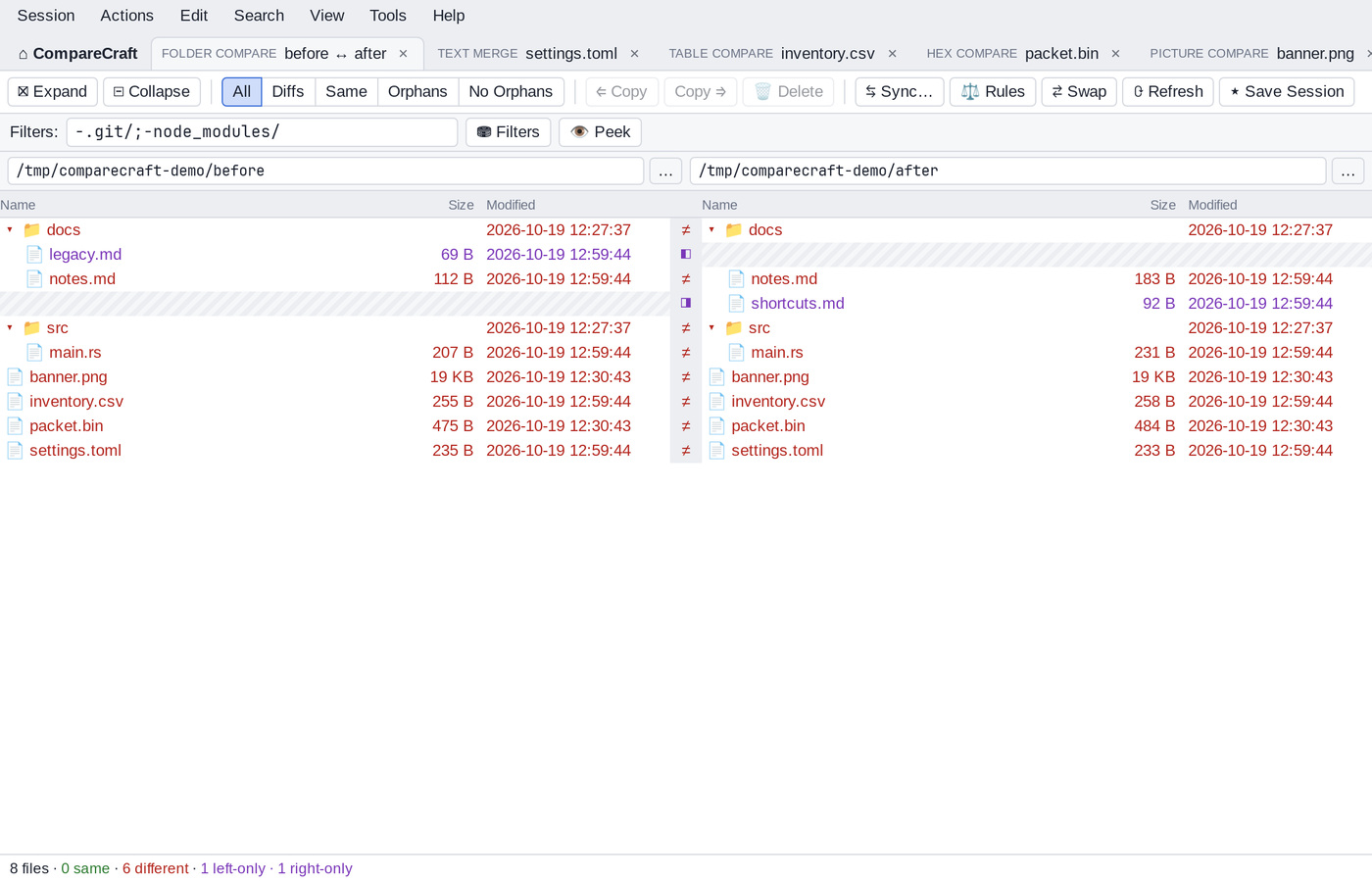This screenshot has width=1372, height=882.
Task: Collapse the src folder in right pane
Action: [x=711, y=327]
